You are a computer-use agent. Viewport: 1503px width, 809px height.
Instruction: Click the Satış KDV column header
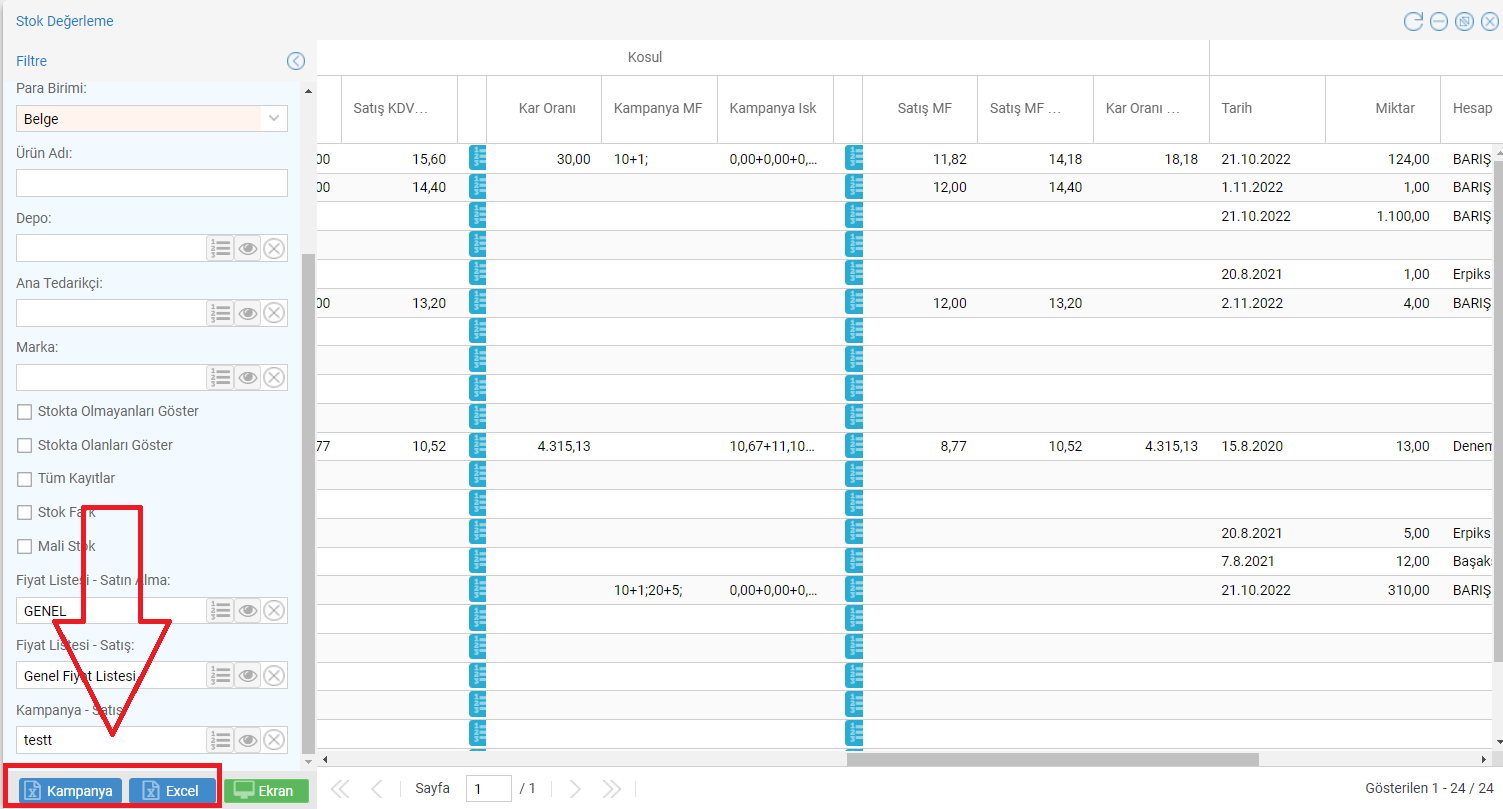click(399, 108)
